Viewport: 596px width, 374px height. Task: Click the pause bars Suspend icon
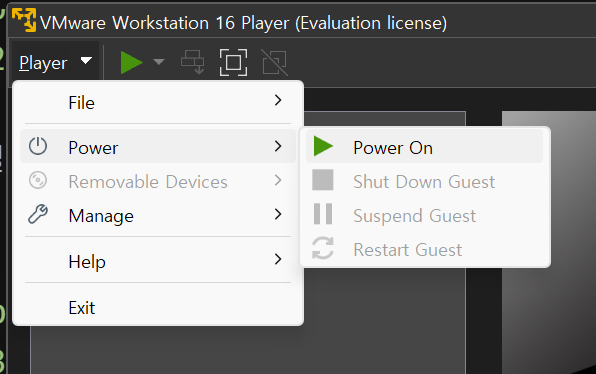(323, 214)
